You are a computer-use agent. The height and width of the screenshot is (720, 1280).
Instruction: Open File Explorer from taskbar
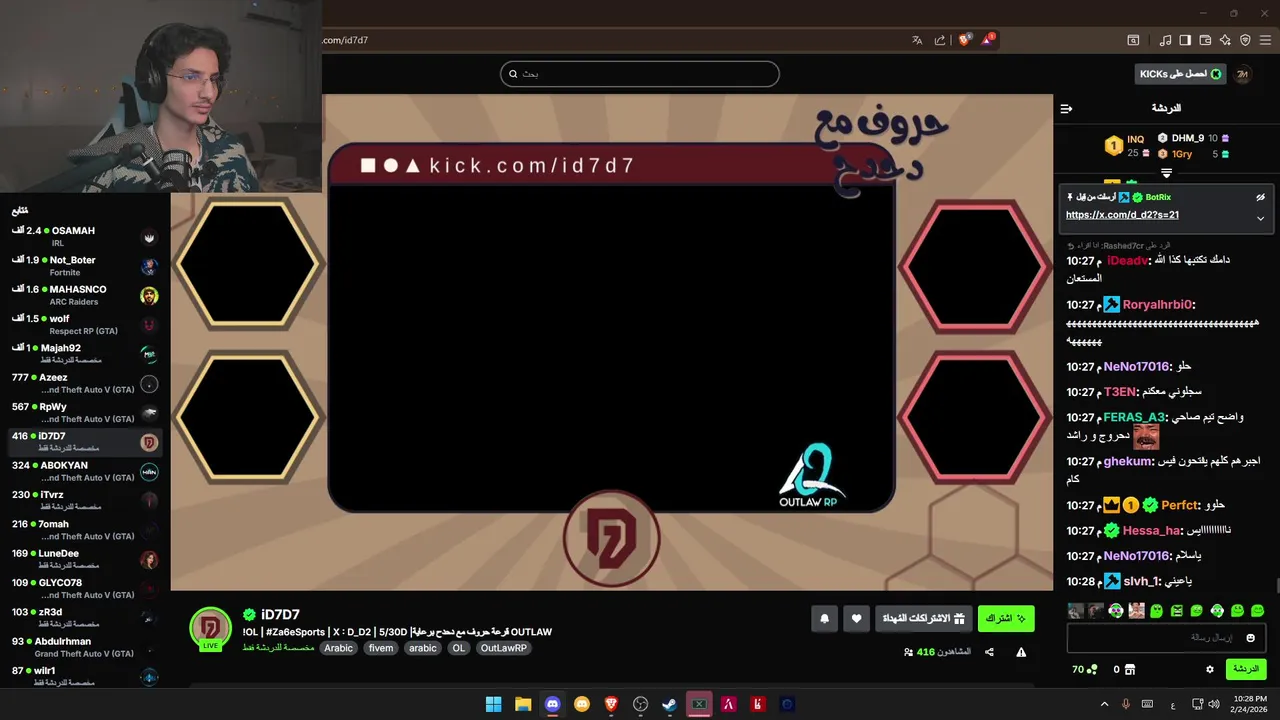coord(523,704)
